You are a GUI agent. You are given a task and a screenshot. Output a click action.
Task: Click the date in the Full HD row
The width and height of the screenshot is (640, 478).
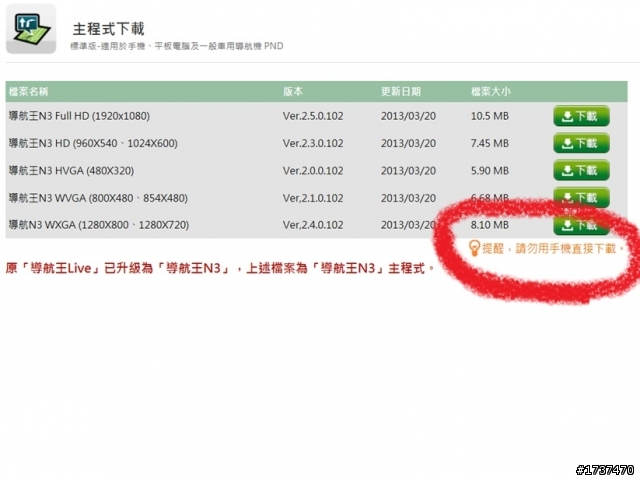click(x=408, y=116)
